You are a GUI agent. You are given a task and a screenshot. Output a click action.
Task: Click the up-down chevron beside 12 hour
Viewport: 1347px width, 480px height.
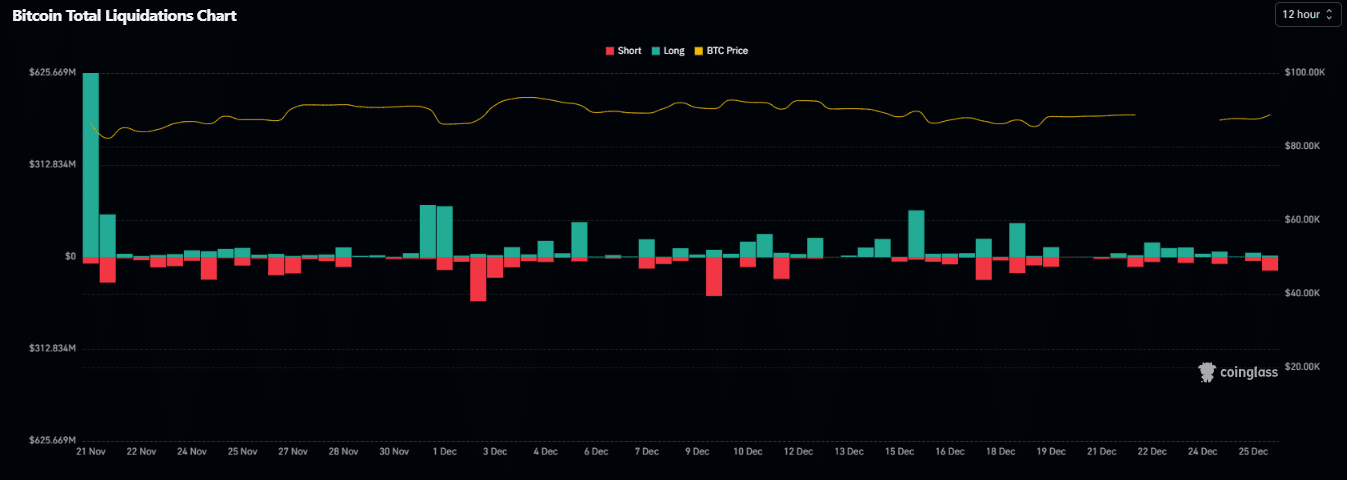pos(1329,15)
